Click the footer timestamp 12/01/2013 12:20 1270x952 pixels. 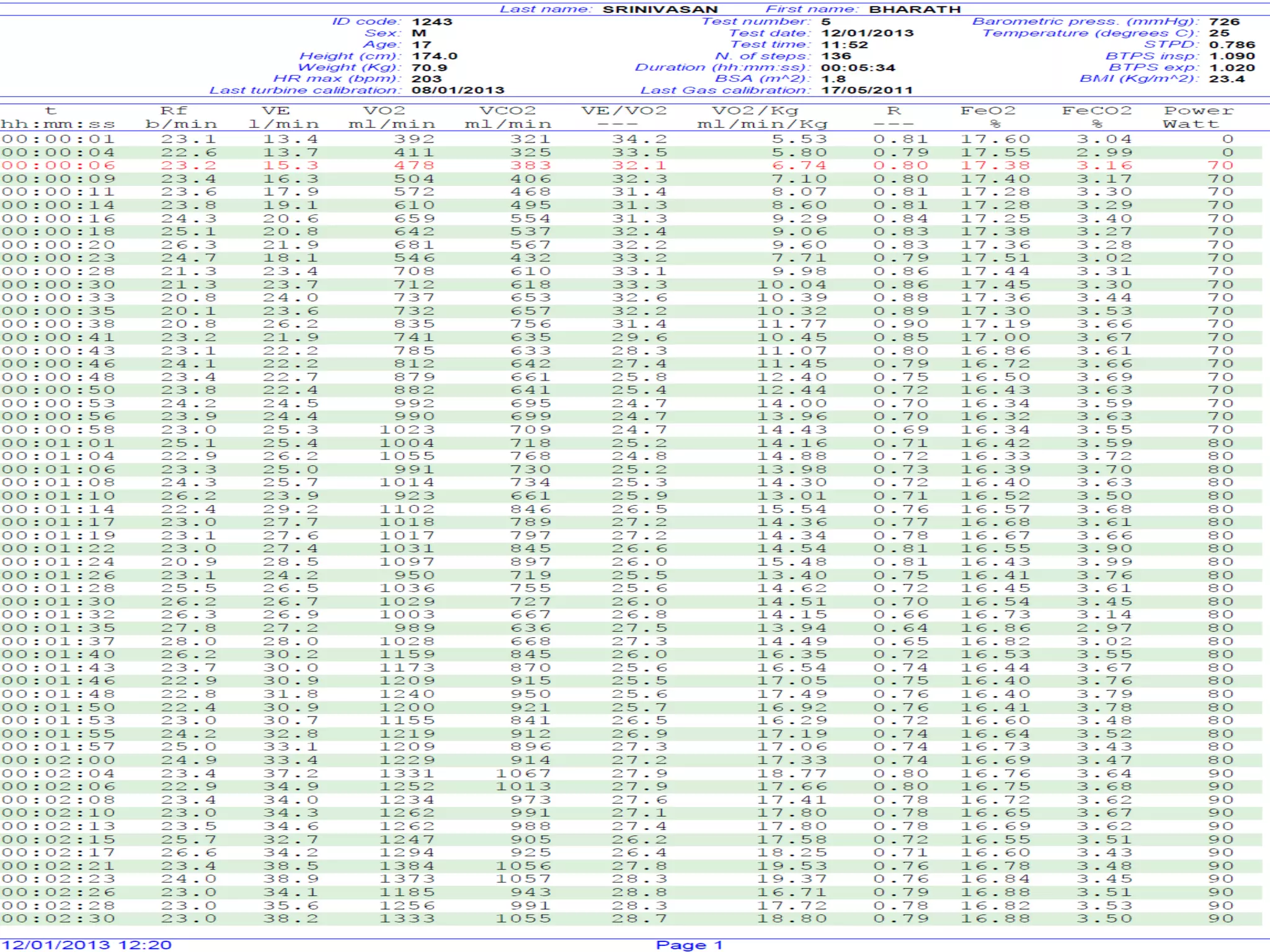(87, 945)
